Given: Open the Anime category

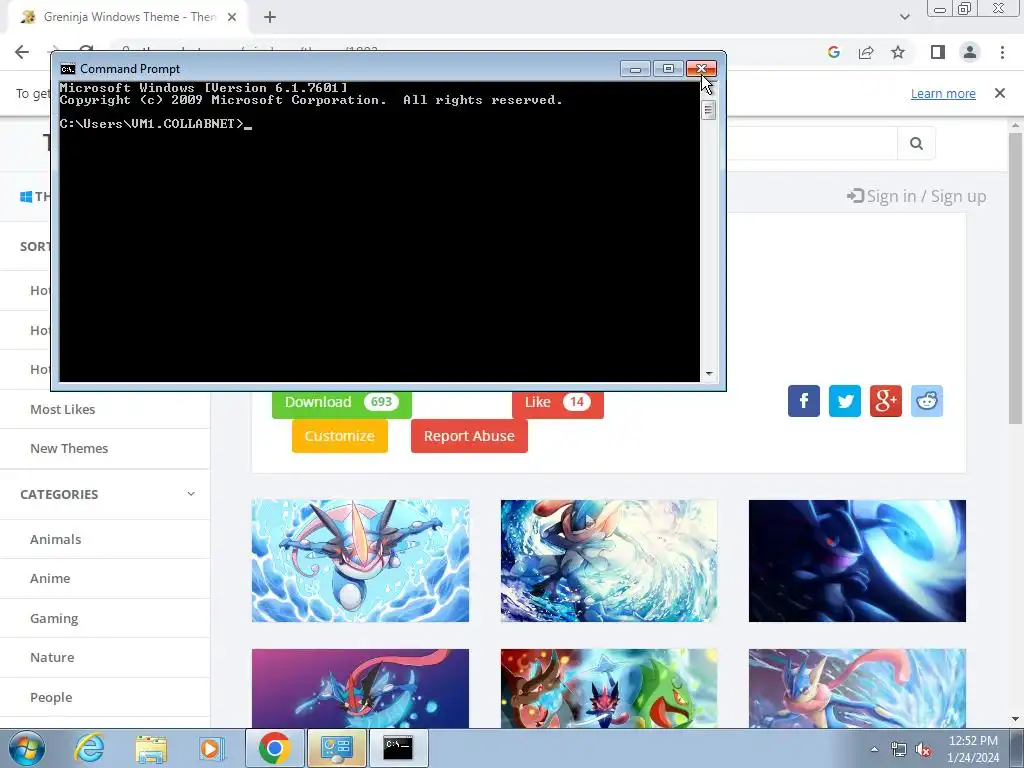Looking at the screenshot, I should click(50, 579).
